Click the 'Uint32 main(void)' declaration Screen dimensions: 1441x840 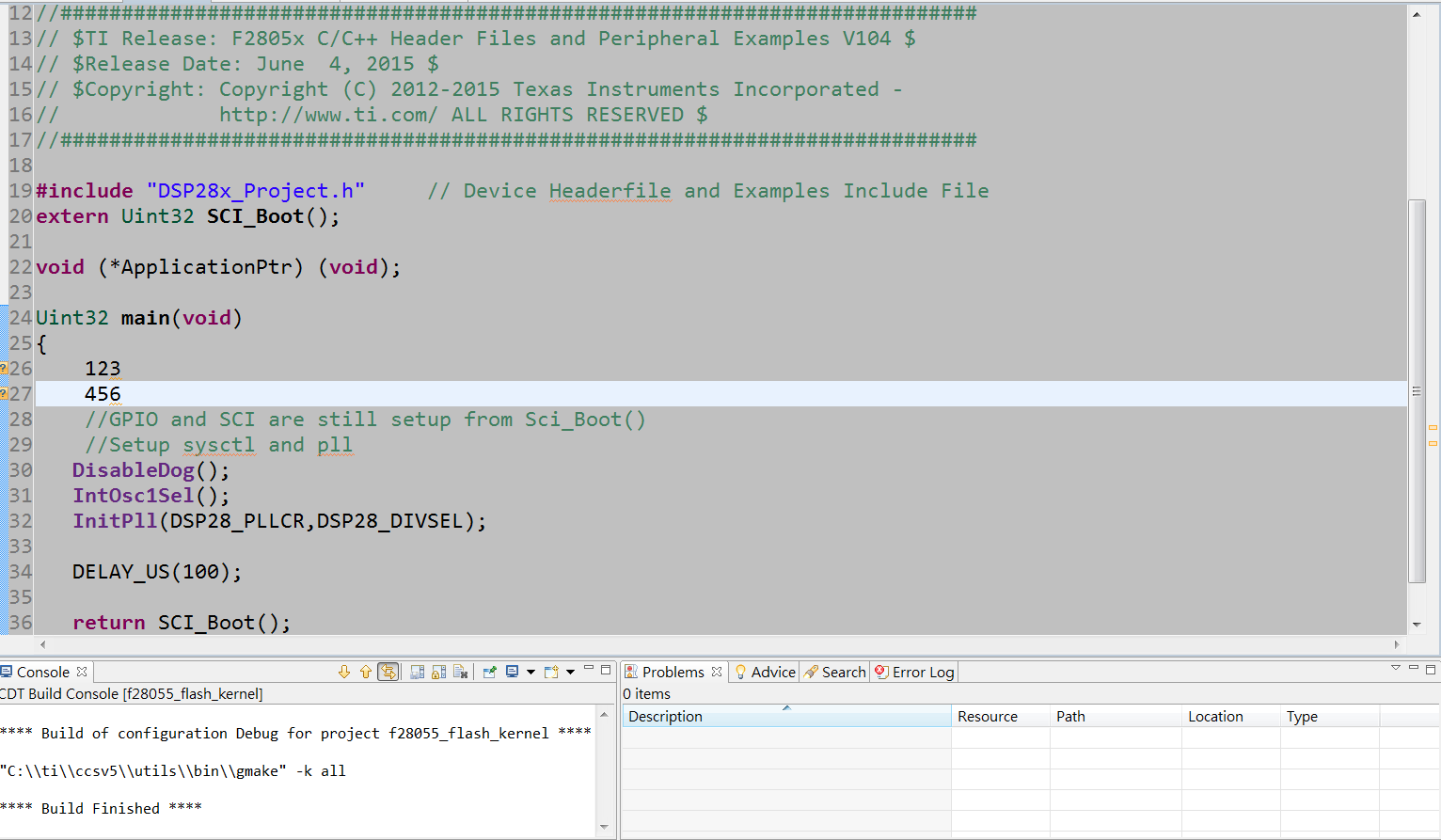click(139, 318)
